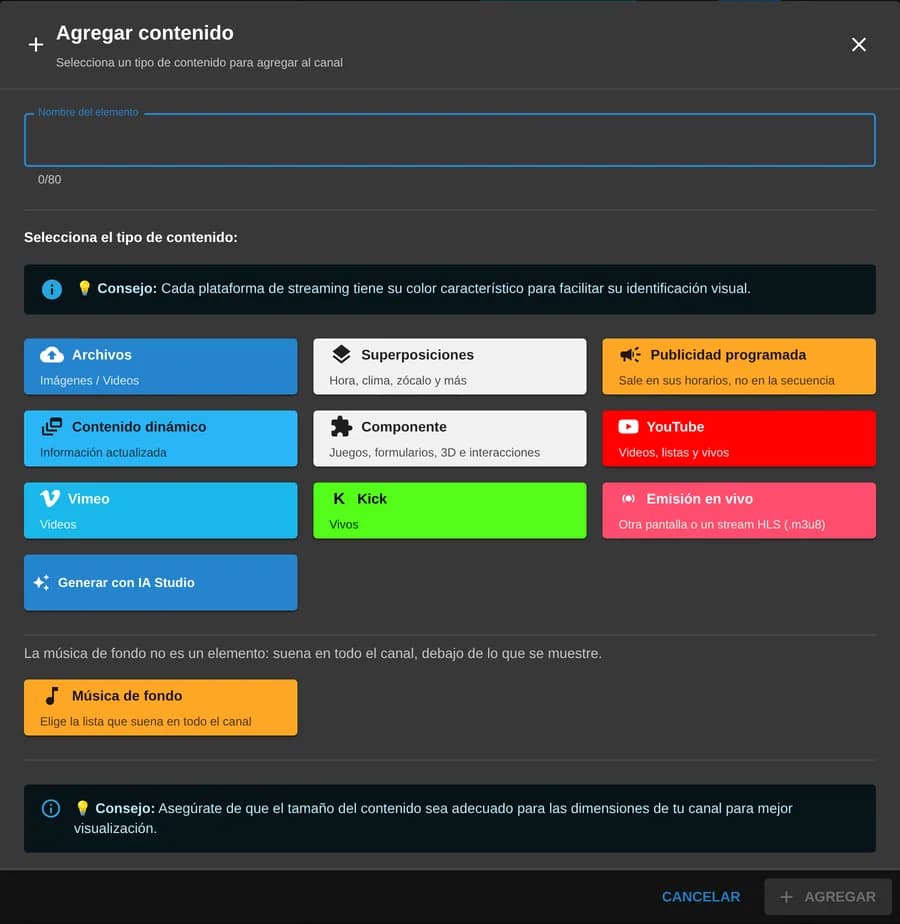
Task: Click the music note icon on Música de fondo
Action: [x=52, y=696]
